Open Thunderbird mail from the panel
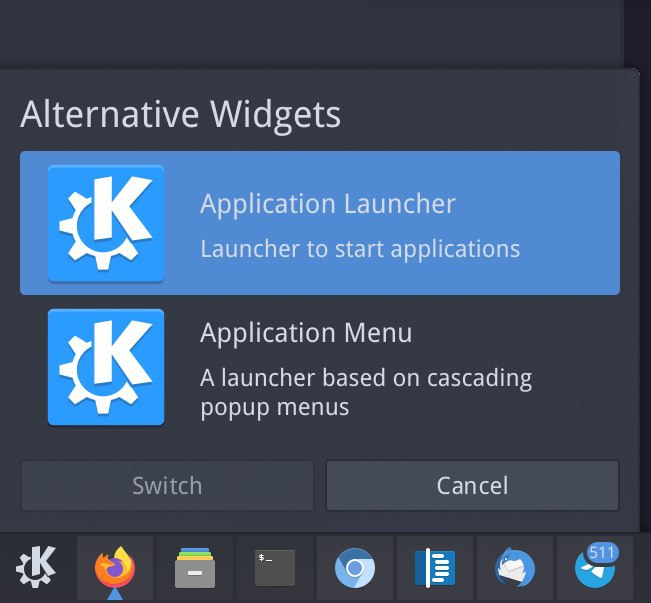This screenshot has height=603, width=651. tap(515, 568)
